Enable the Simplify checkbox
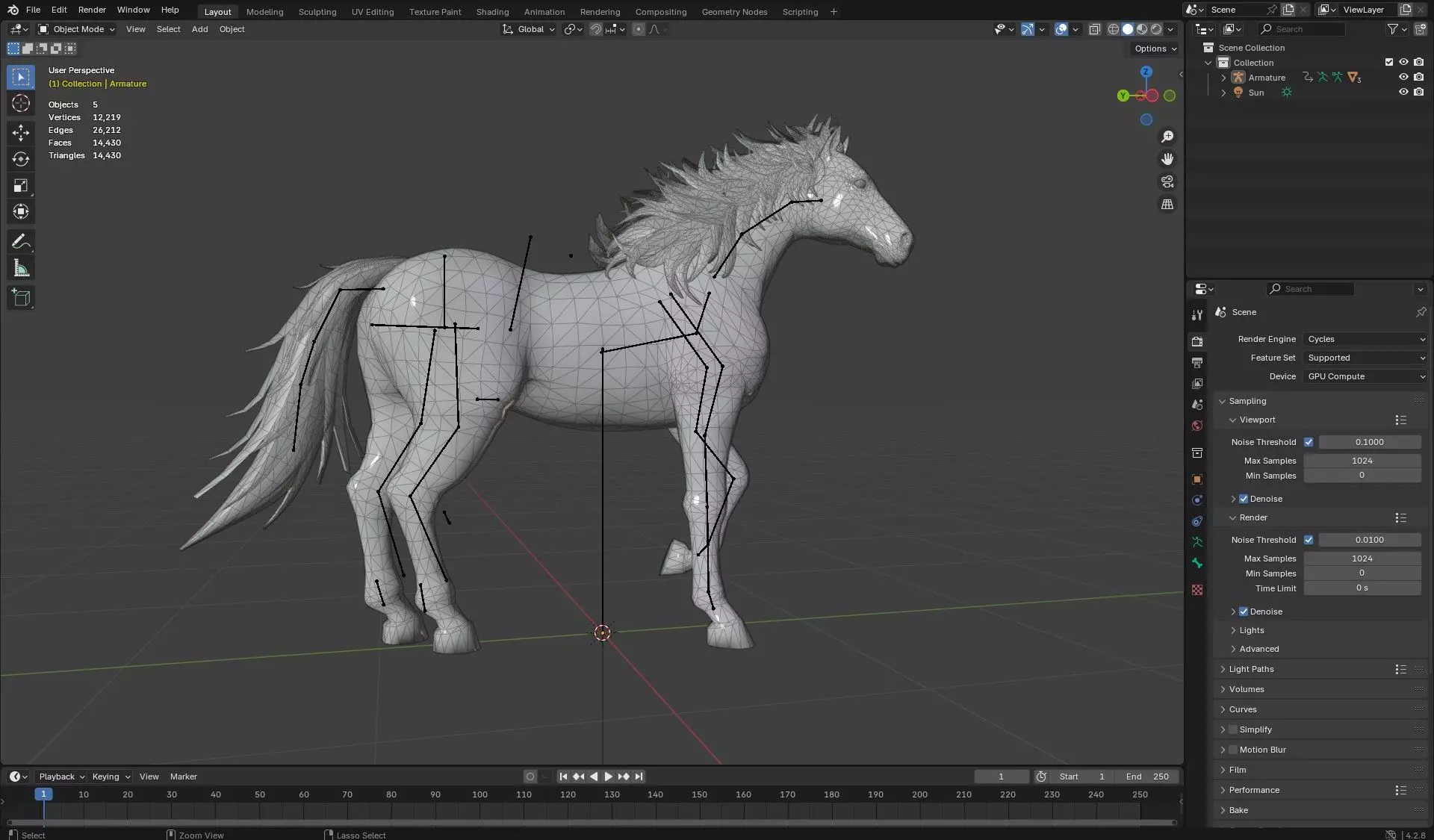The image size is (1434, 840). tap(1233, 729)
